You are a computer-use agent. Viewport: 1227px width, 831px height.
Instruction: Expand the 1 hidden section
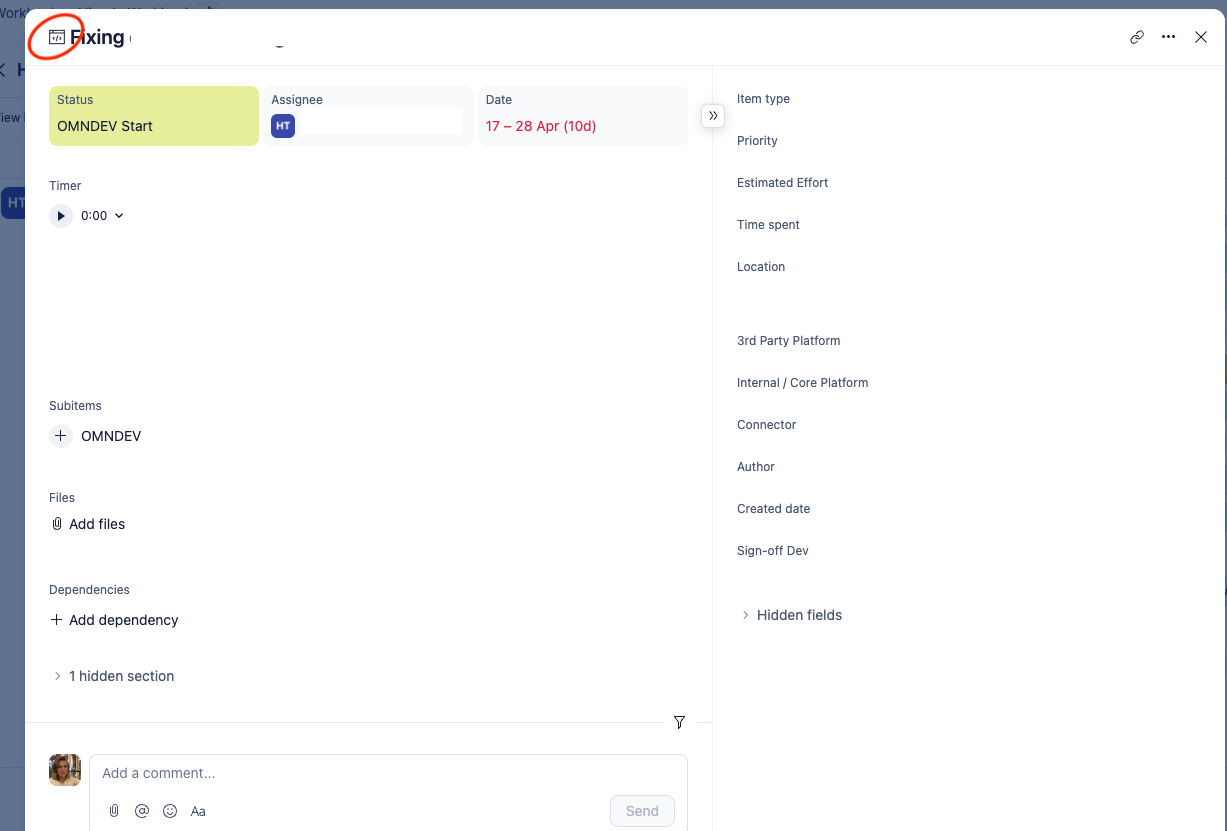113,676
